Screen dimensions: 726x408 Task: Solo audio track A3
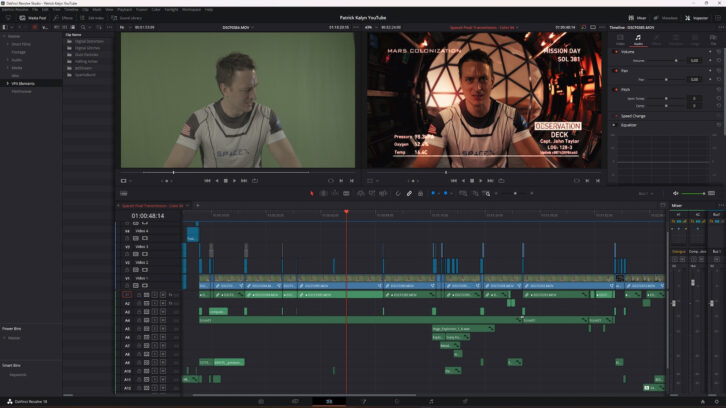click(x=155, y=312)
